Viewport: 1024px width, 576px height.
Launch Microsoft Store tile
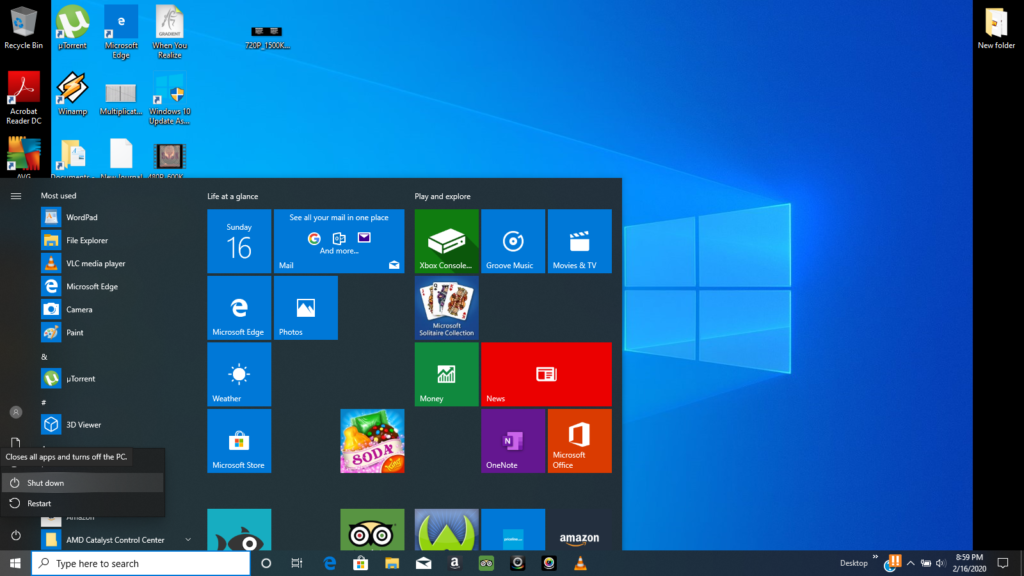click(x=239, y=441)
